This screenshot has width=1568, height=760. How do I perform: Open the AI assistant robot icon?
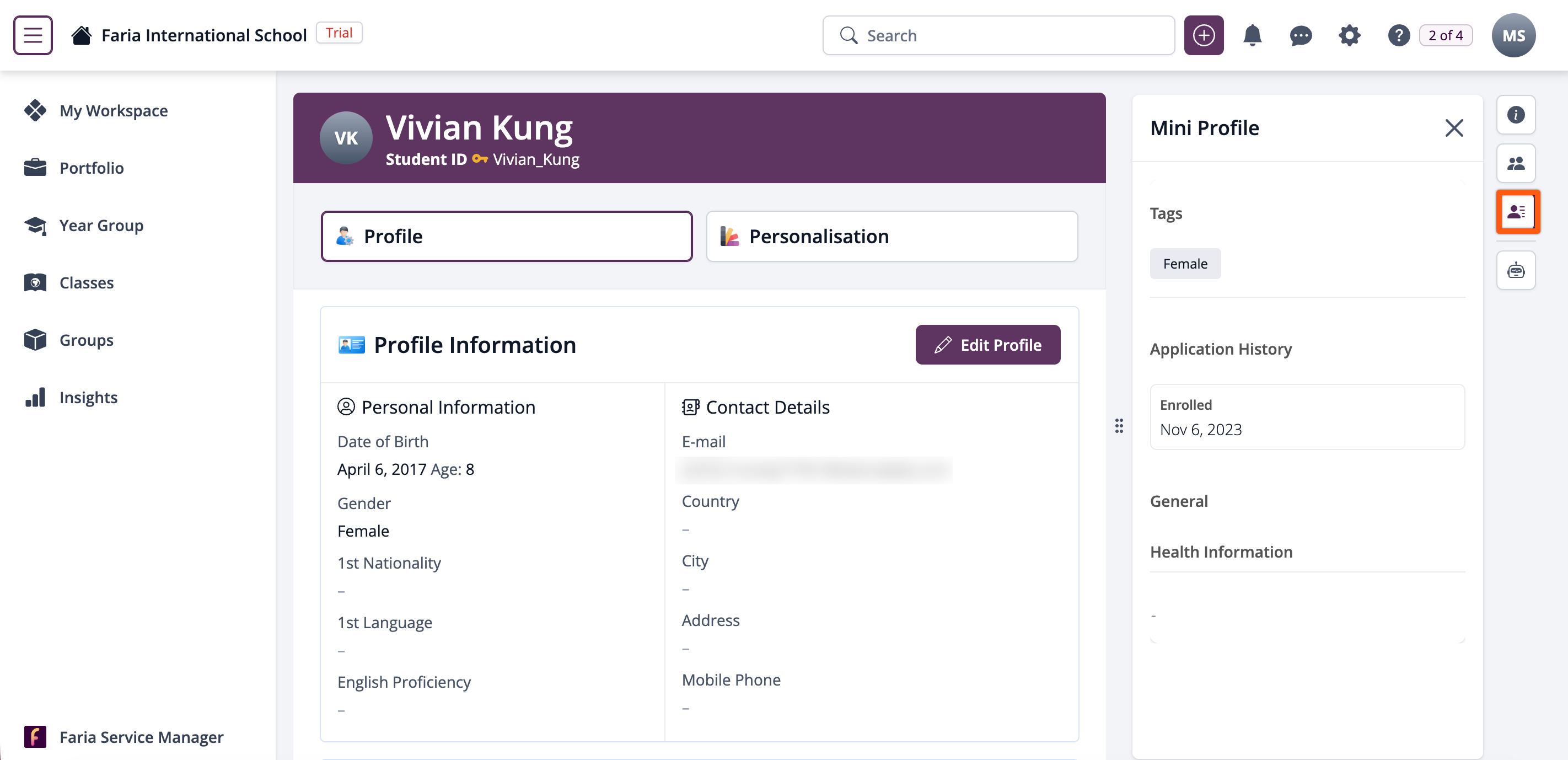(x=1516, y=270)
